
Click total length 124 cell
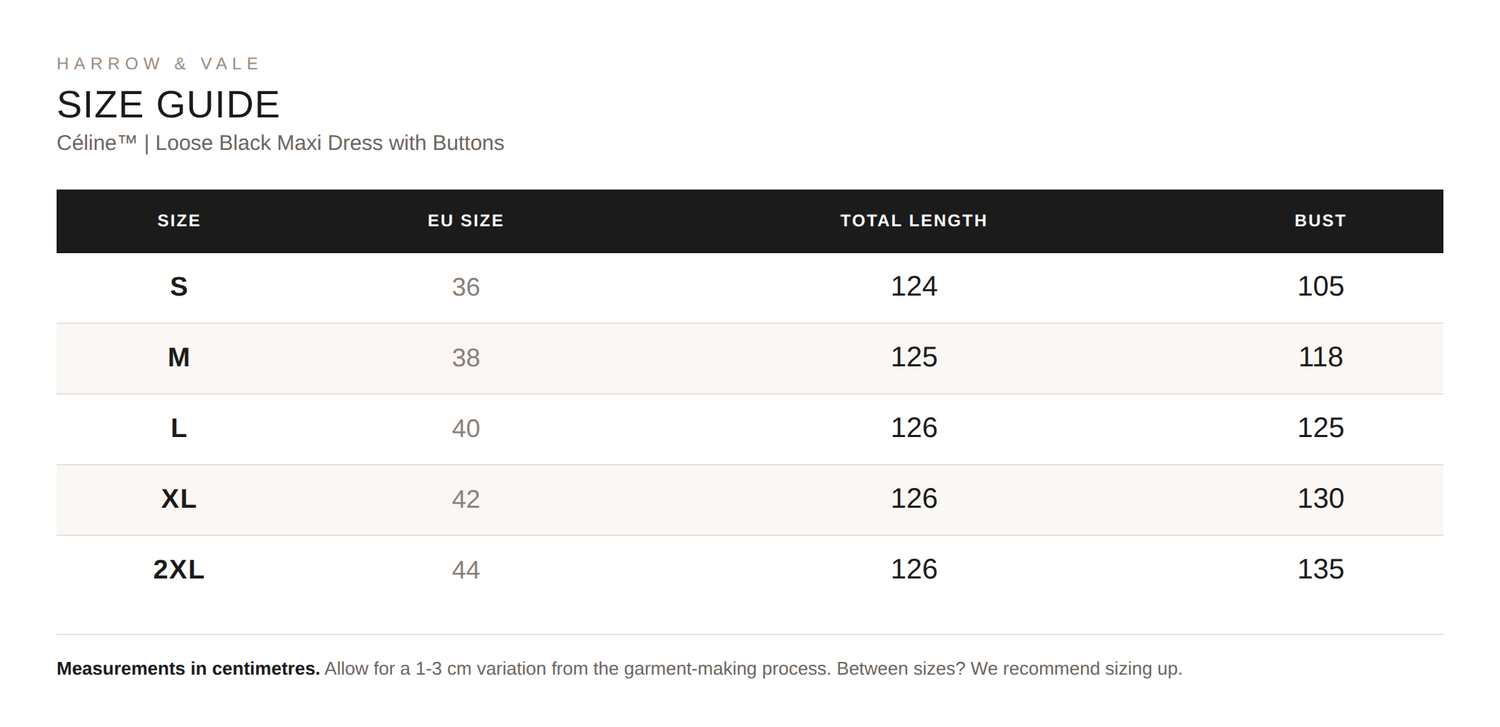914,287
